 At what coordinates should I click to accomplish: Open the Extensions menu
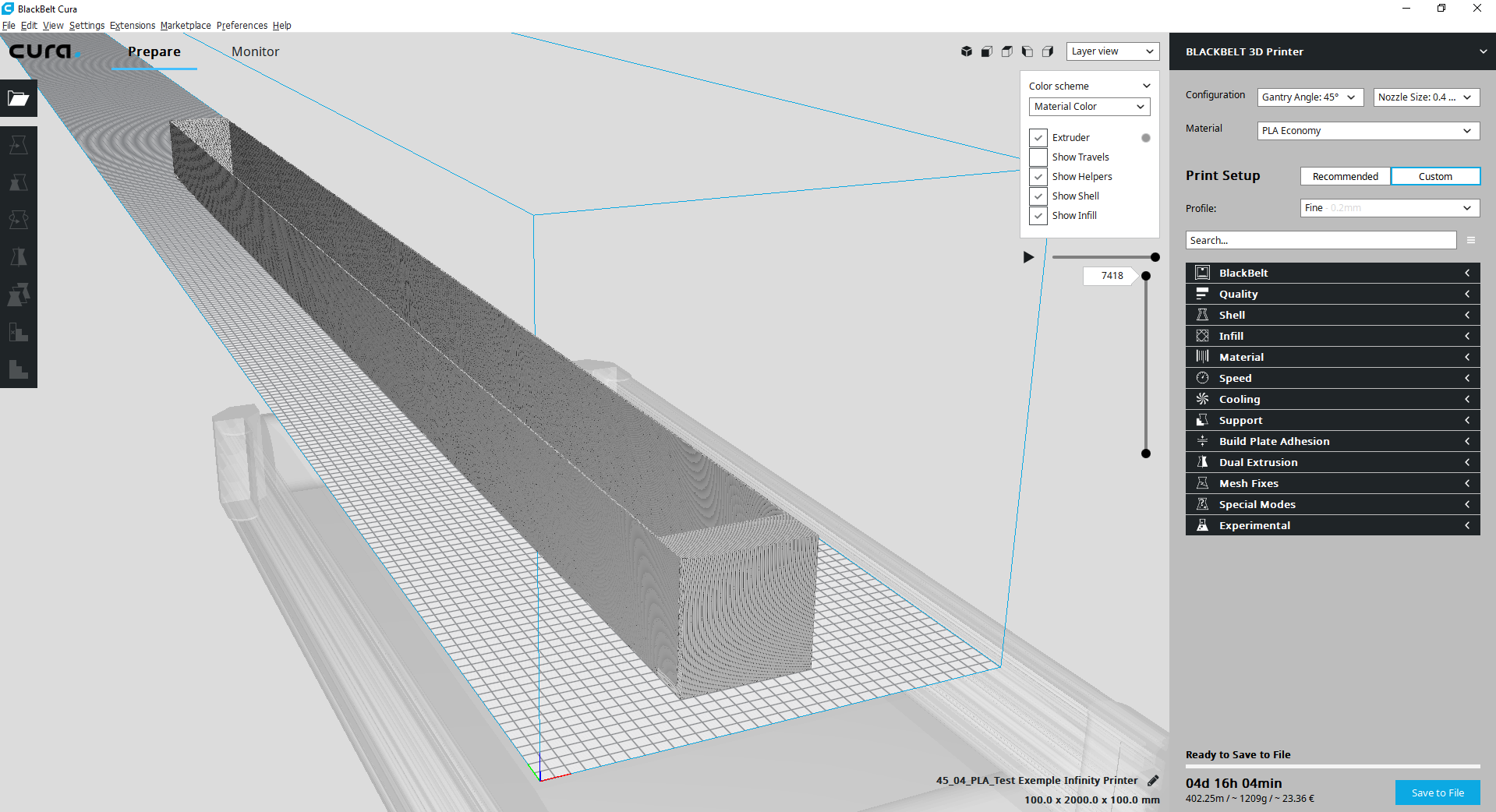133,26
